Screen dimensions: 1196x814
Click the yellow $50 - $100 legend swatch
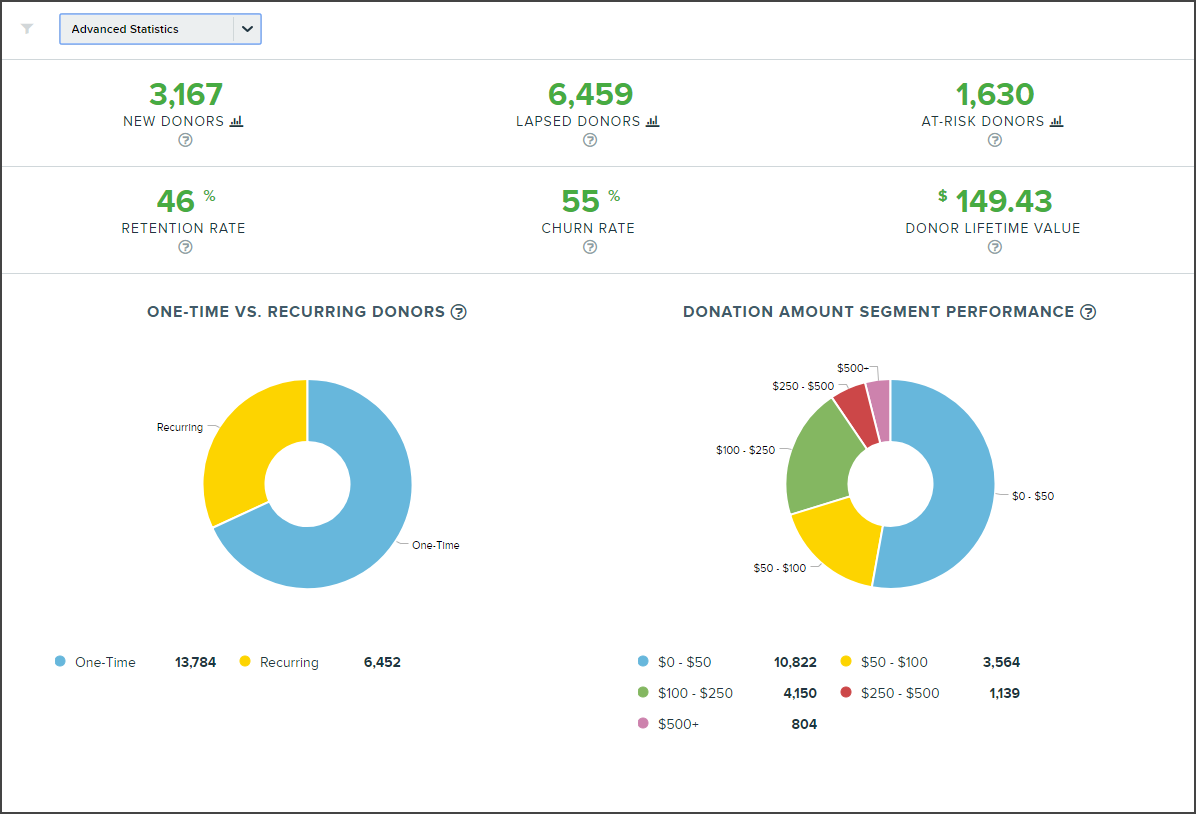coord(846,662)
